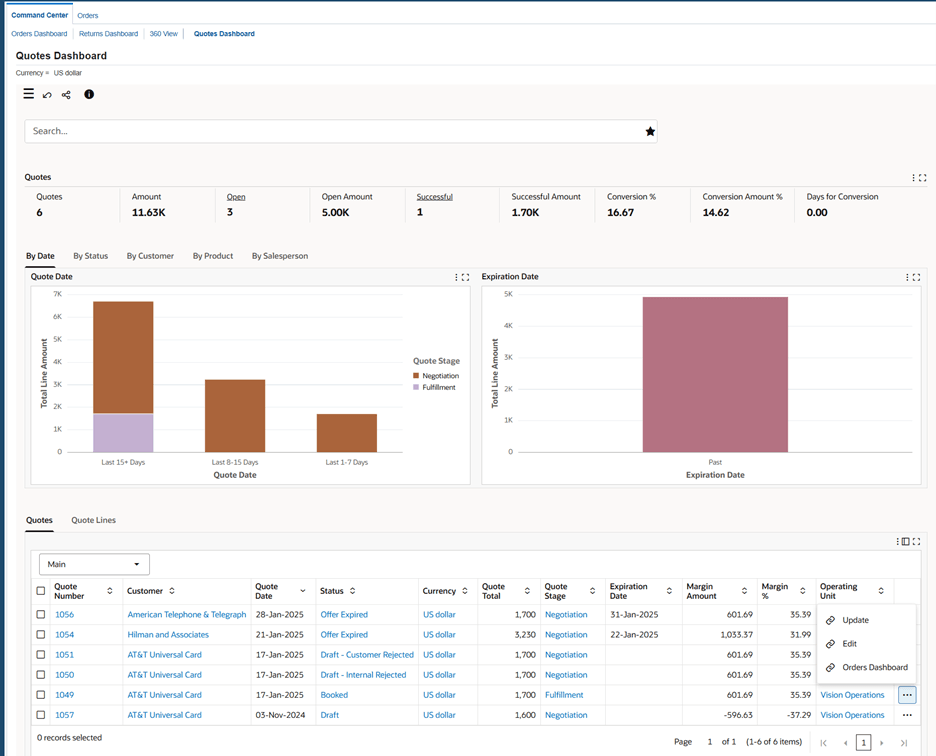Image resolution: width=936 pixels, height=756 pixels.
Task: Click the Fulfillment legend swatch
Action: 416,387
